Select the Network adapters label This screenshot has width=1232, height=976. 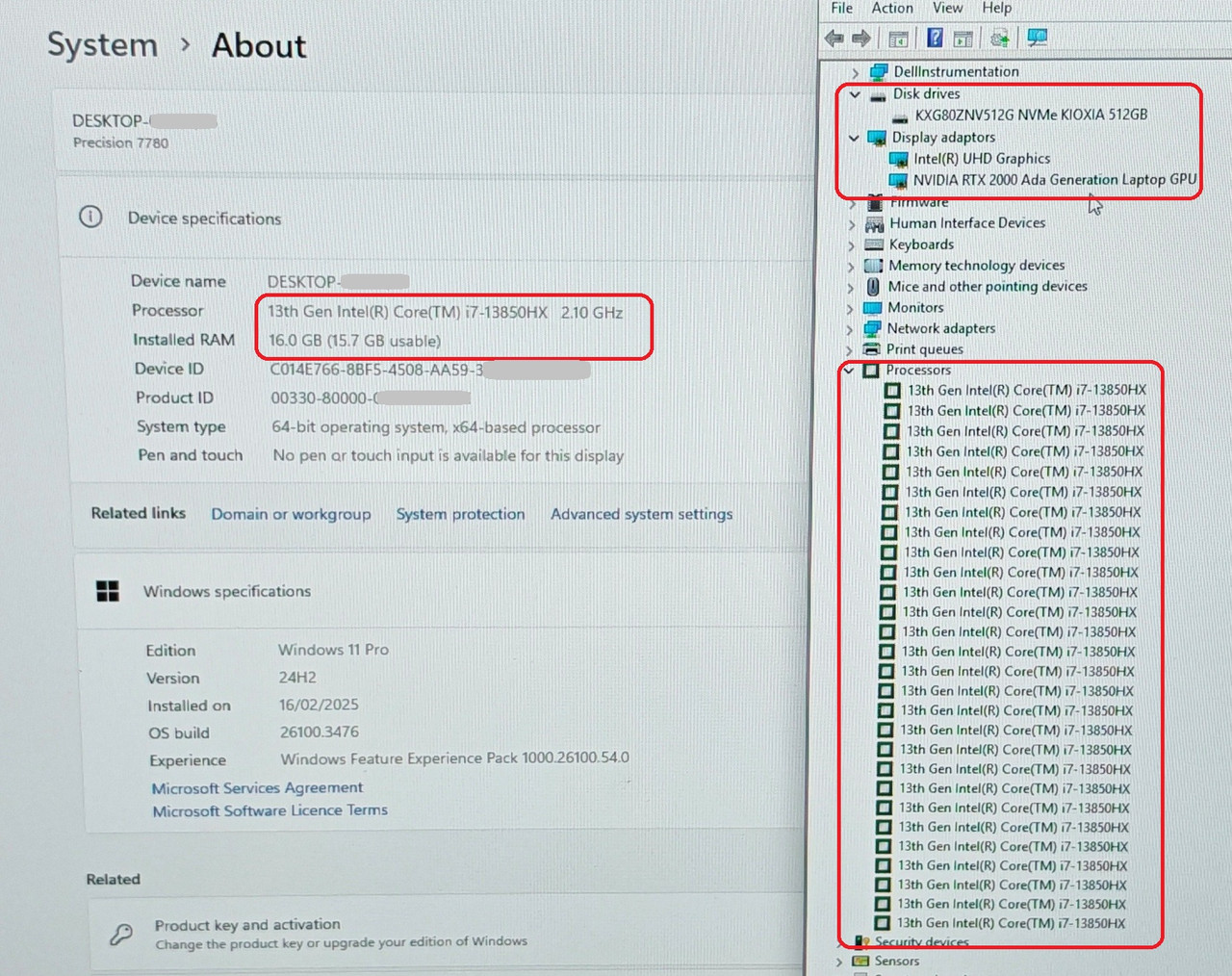(941, 328)
